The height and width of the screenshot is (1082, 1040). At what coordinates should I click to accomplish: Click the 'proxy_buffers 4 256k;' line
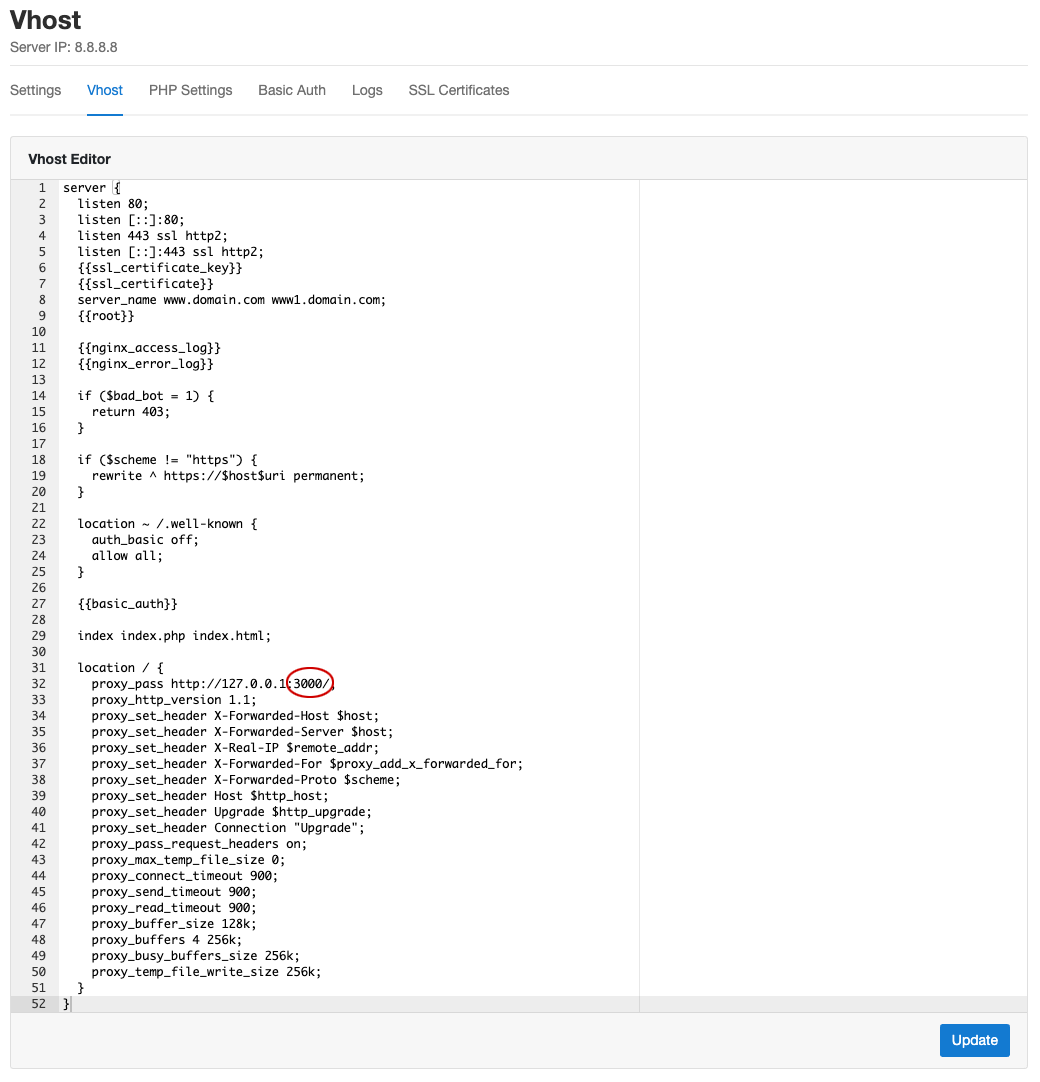click(x=167, y=940)
